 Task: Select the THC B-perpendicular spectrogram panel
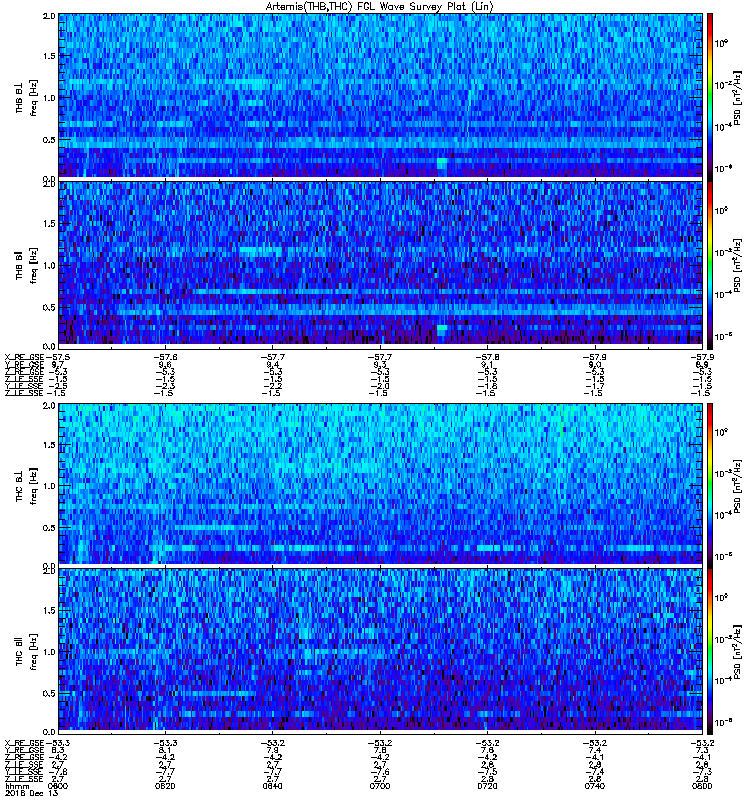click(381, 484)
